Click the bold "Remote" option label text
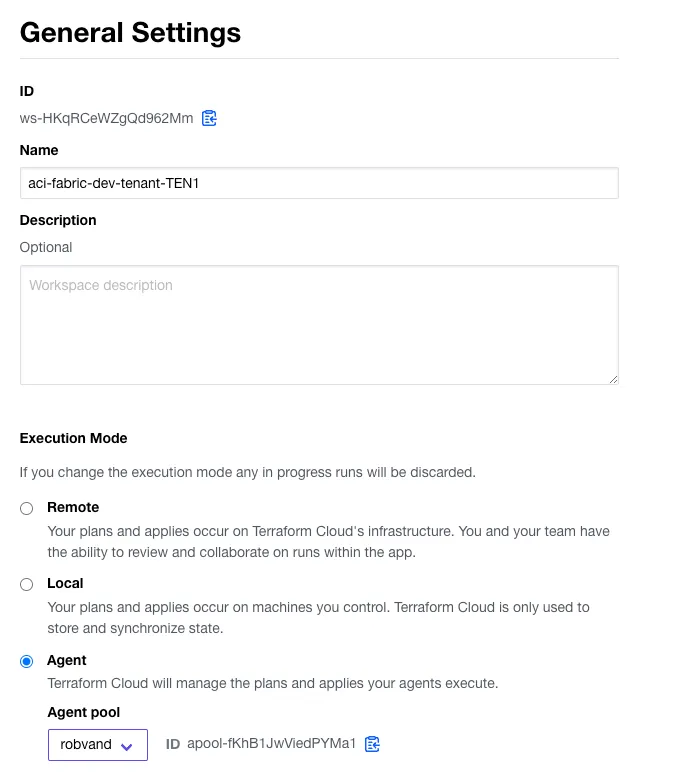Image resolution: width=693 pixels, height=780 pixels. [x=73, y=507]
